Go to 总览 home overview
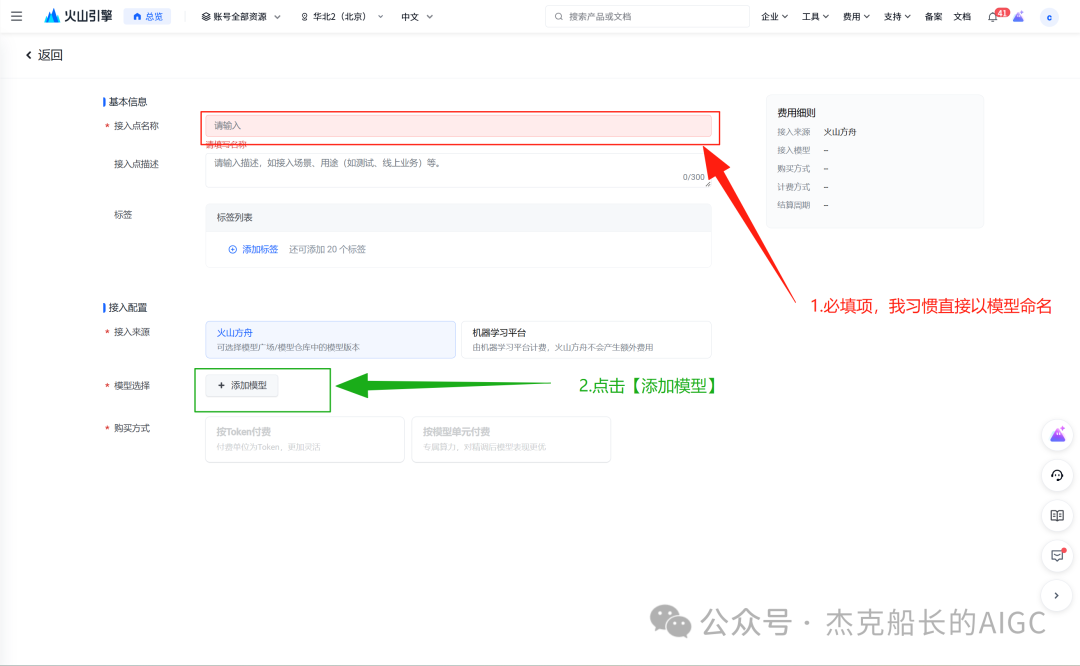 pyautogui.click(x=147, y=17)
